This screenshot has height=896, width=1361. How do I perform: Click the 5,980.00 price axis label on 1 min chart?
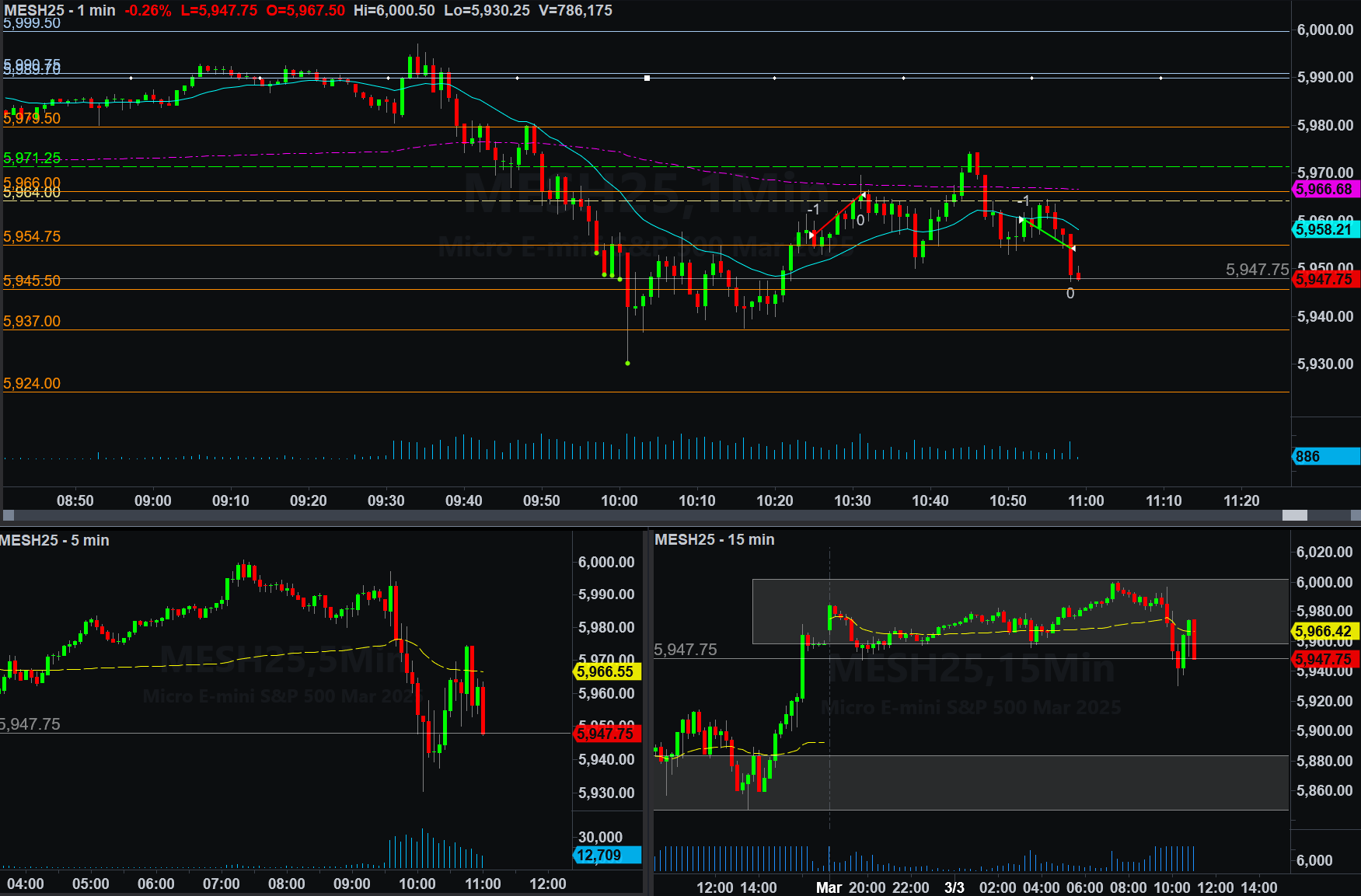click(x=1325, y=125)
